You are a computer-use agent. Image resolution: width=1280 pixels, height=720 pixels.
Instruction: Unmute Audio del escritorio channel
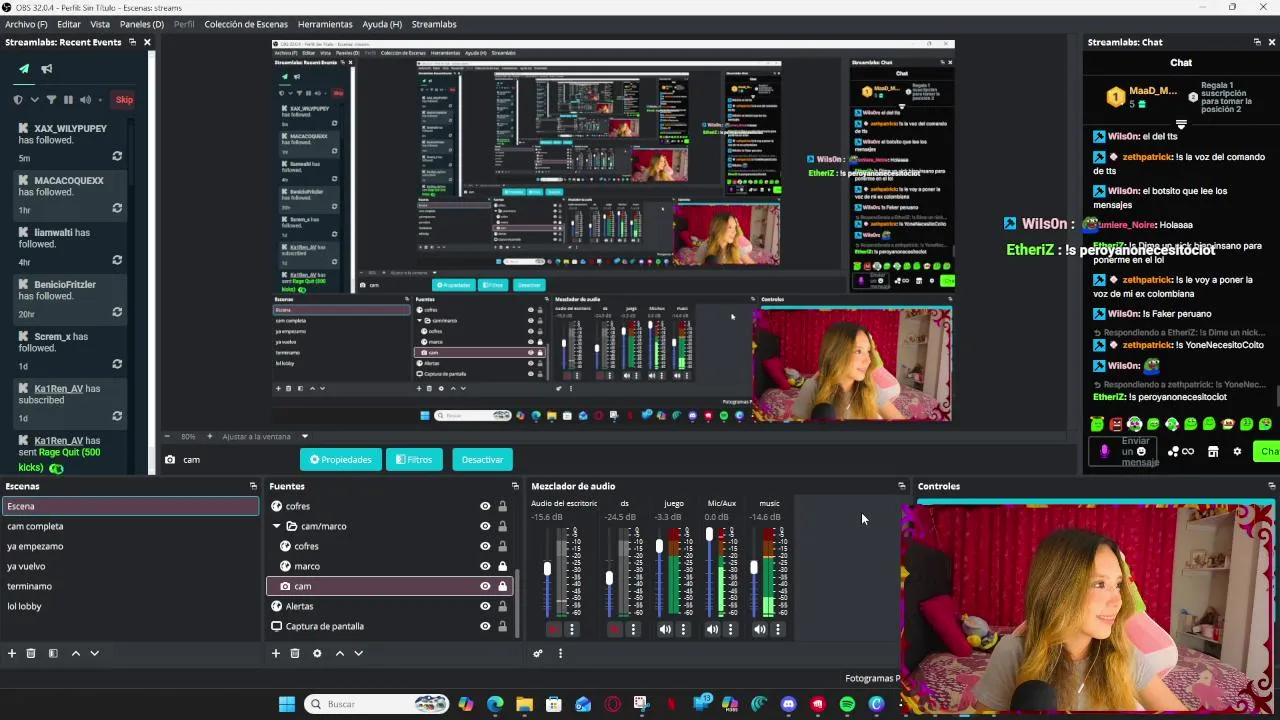tap(553, 629)
